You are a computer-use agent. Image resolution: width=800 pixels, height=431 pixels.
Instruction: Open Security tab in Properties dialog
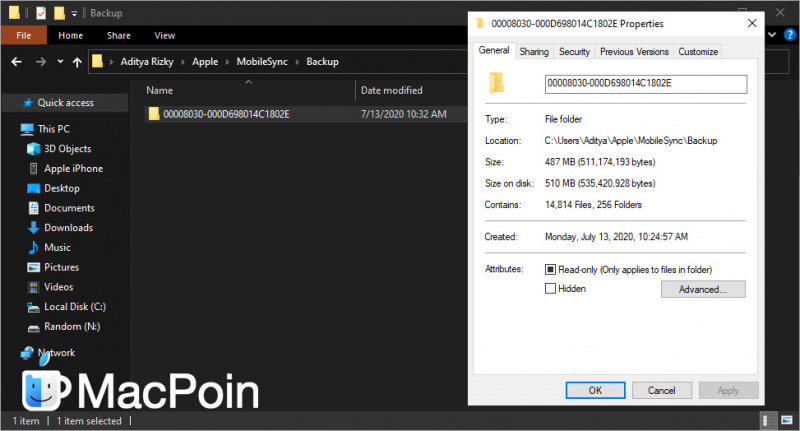pos(574,52)
